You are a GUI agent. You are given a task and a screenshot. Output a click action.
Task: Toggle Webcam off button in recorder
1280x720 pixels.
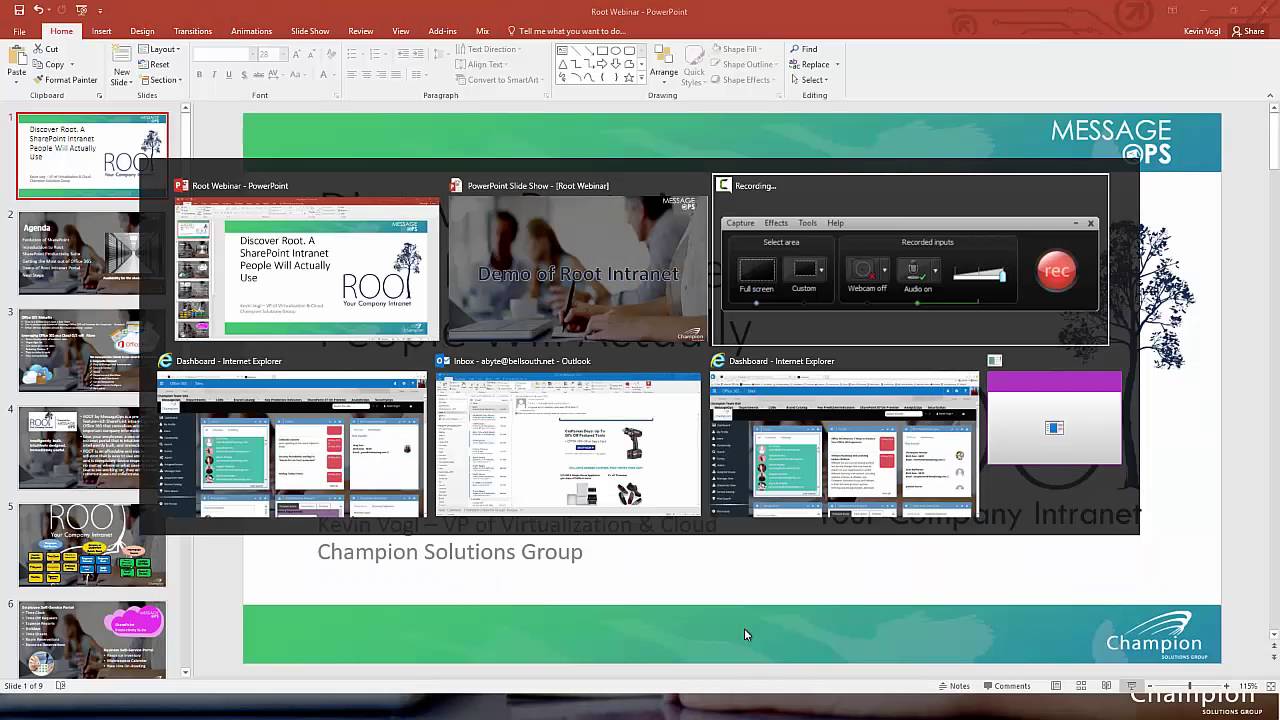(x=867, y=275)
